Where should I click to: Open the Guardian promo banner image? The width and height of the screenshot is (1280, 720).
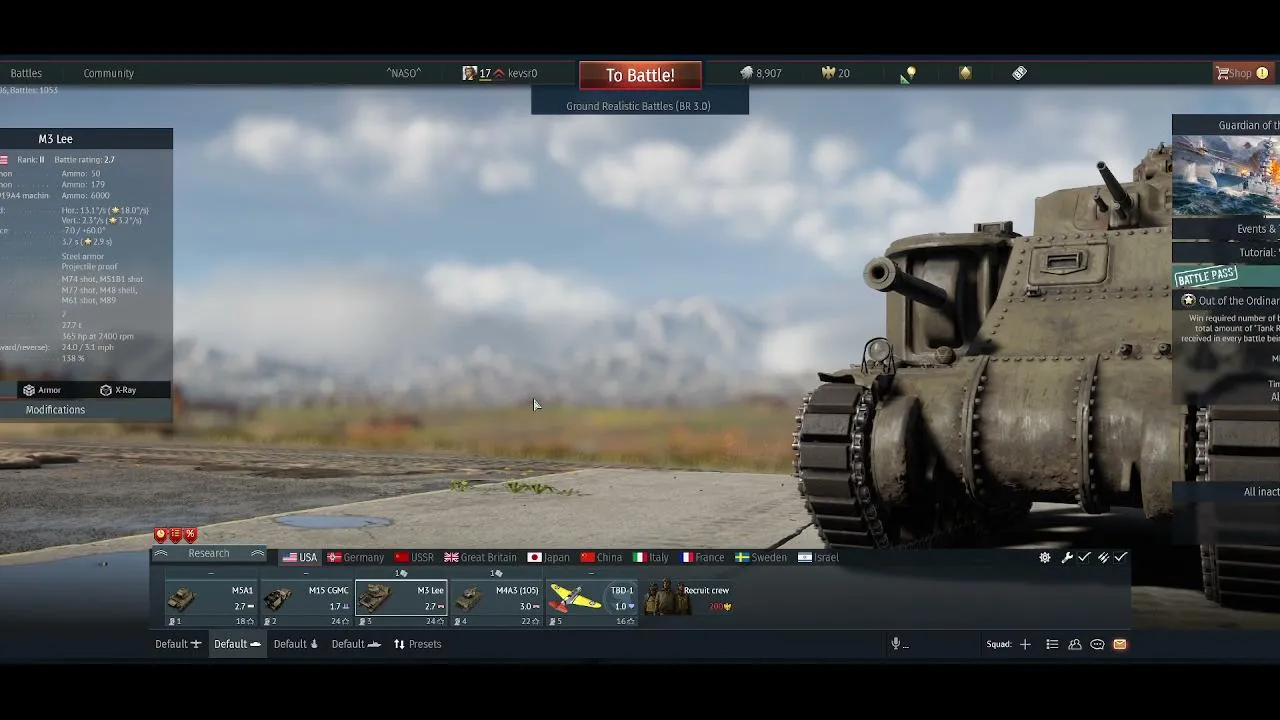point(1226,176)
